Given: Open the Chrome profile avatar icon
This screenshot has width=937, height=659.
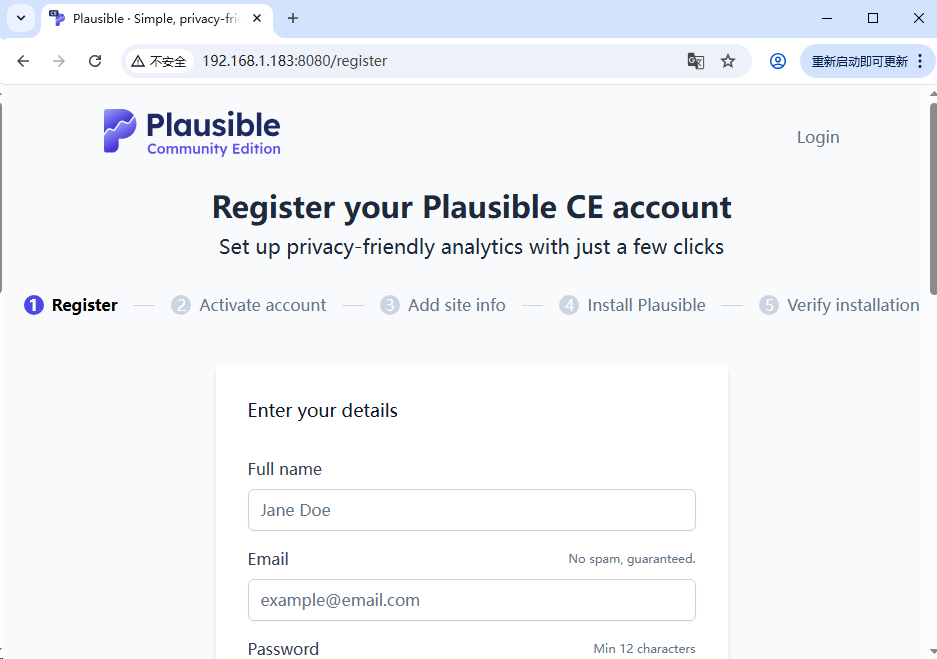Looking at the screenshot, I should click(x=777, y=61).
